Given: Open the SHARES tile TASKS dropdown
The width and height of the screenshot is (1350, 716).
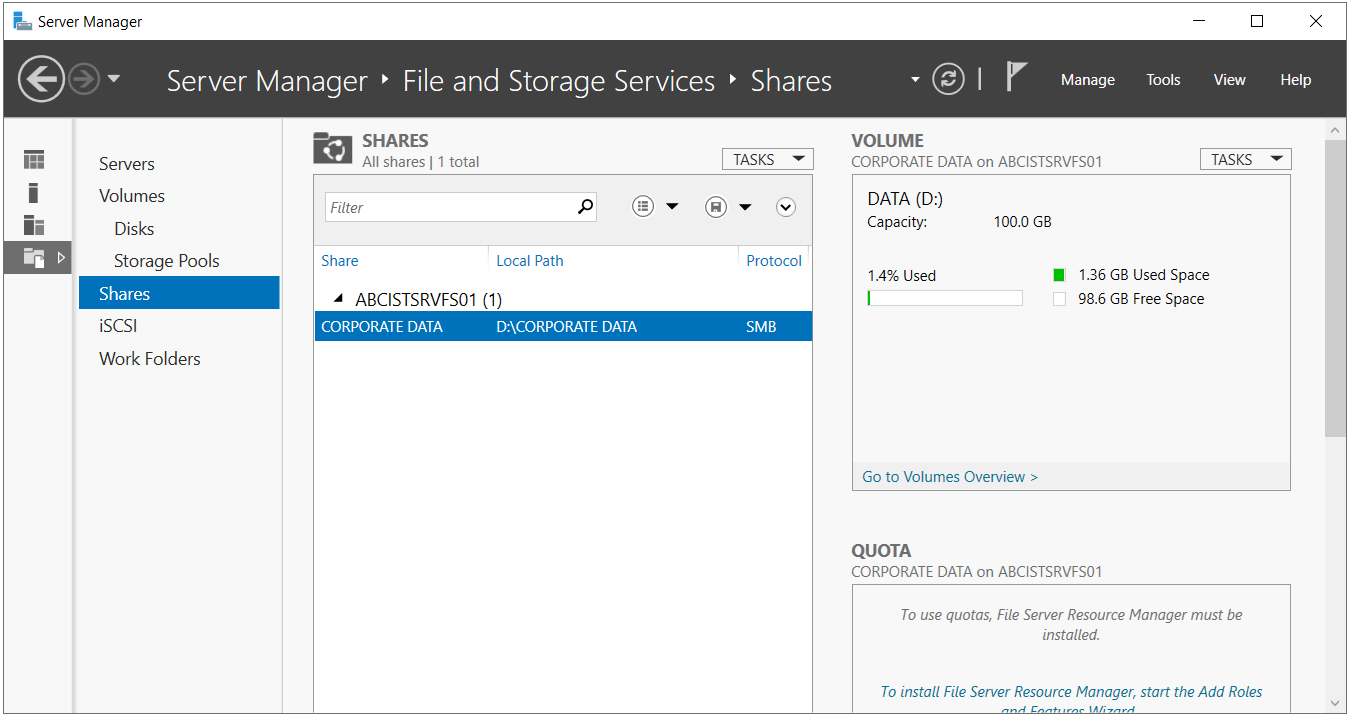Looking at the screenshot, I should pos(768,159).
